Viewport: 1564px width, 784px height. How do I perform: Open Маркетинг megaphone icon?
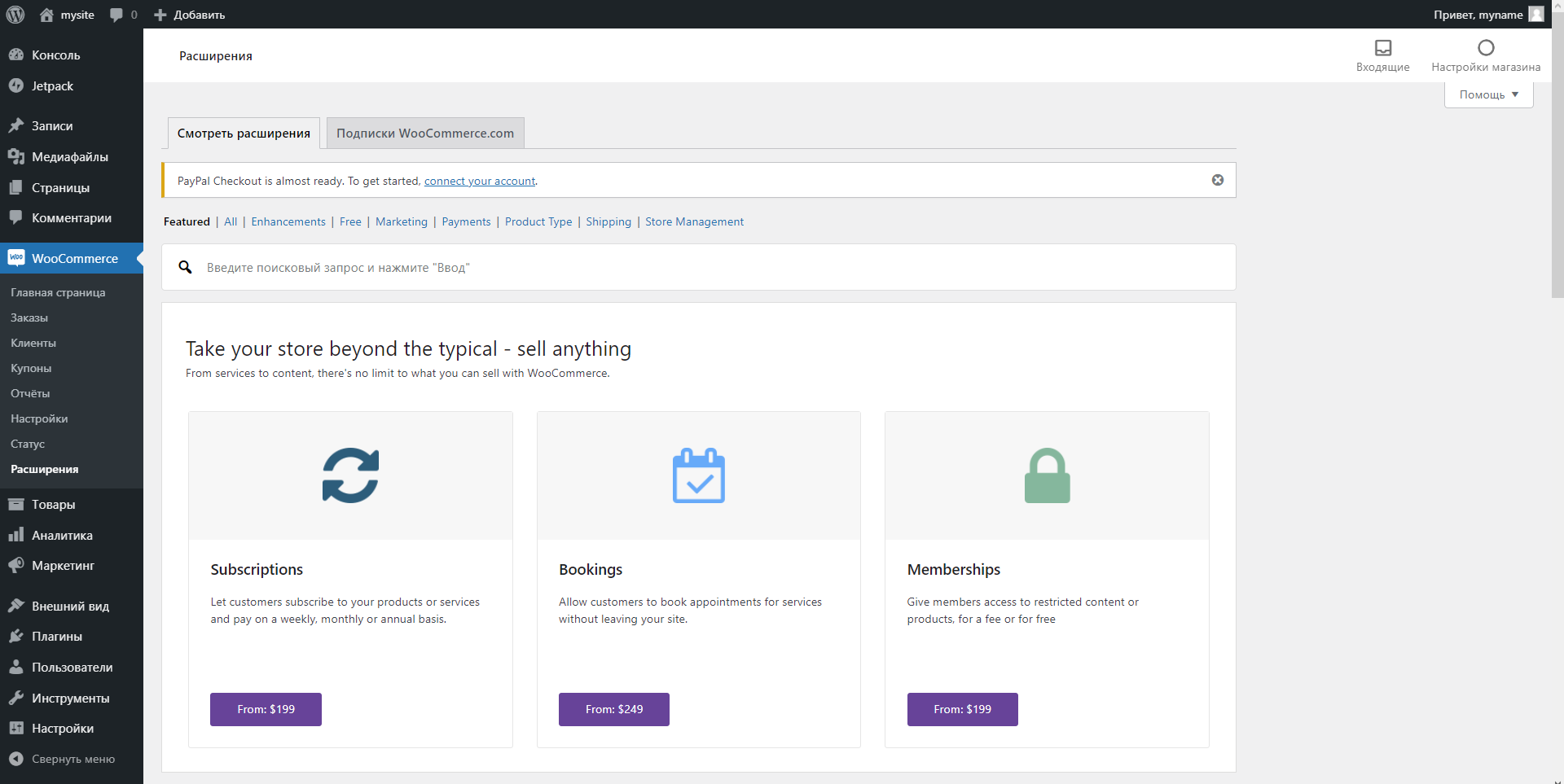15,565
